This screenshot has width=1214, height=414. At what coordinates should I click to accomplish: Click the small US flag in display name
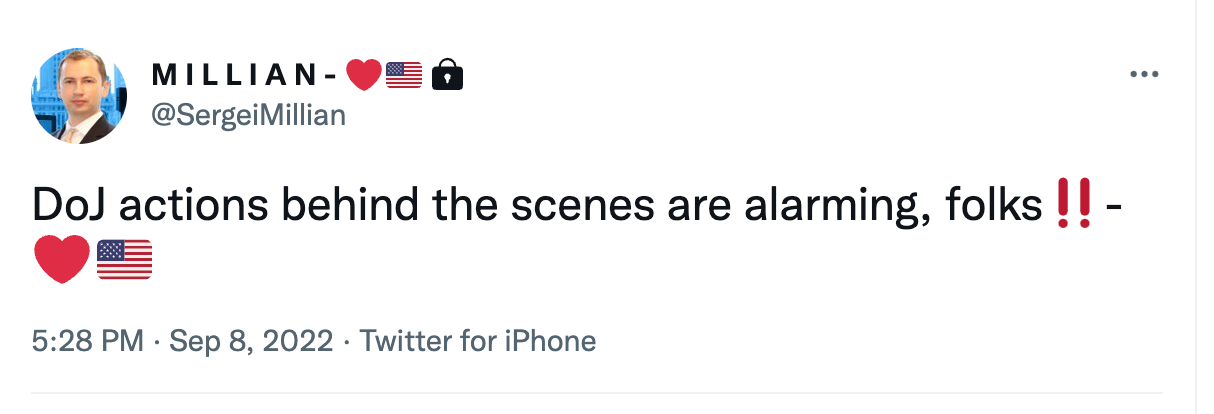click(x=403, y=74)
